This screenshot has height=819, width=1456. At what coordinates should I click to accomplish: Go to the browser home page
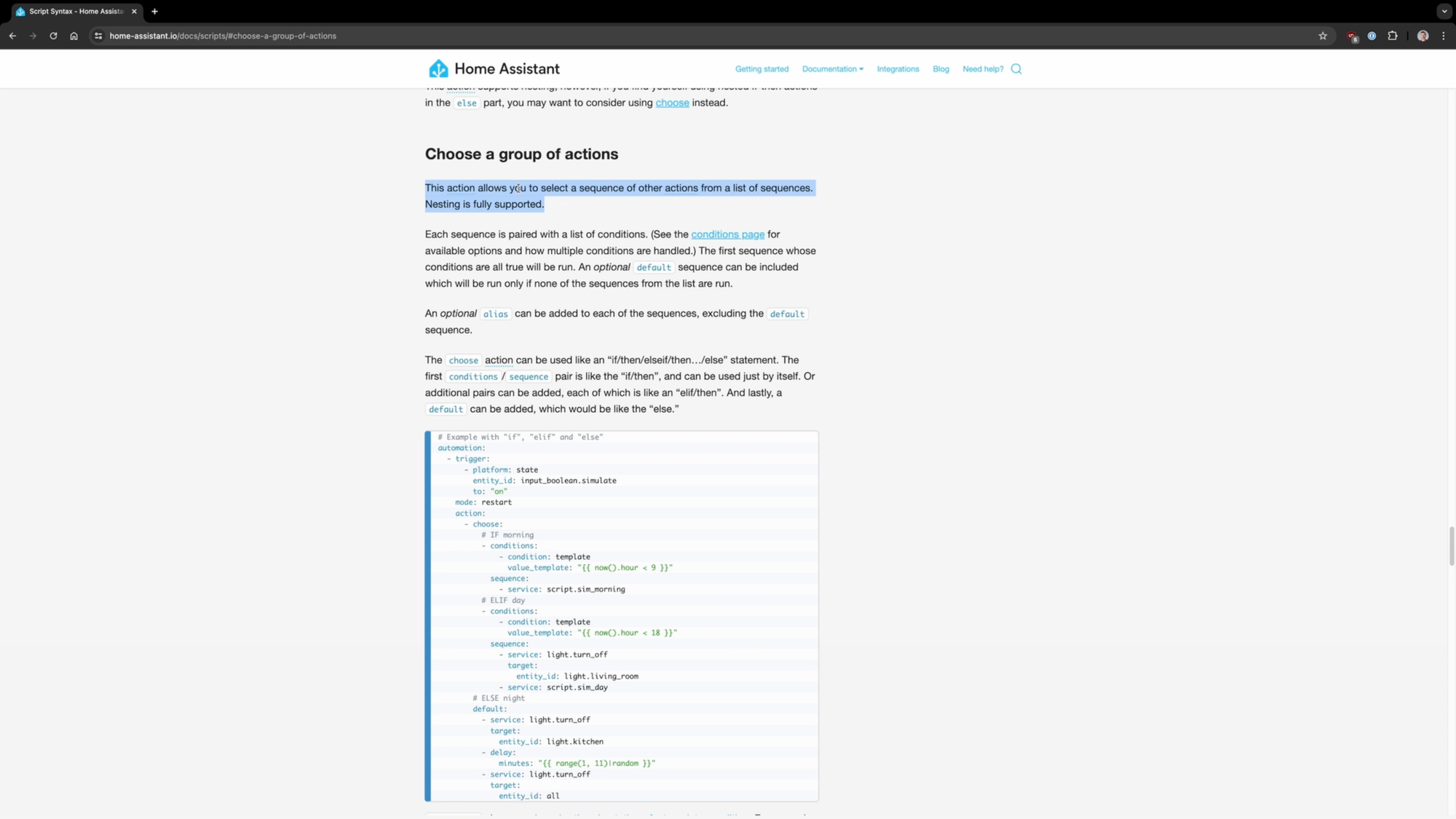74,36
